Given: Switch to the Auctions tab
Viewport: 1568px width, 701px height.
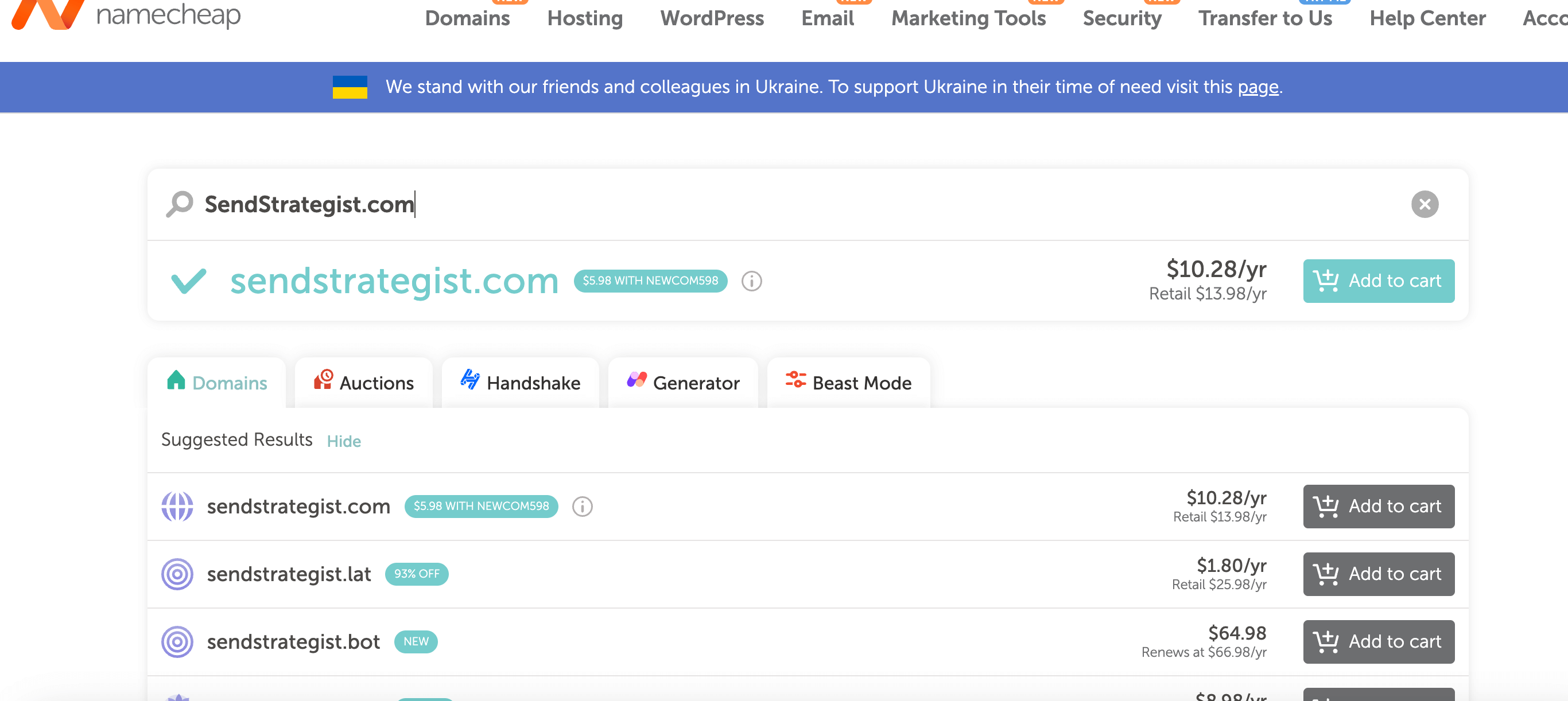Looking at the screenshot, I should pyautogui.click(x=364, y=383).
